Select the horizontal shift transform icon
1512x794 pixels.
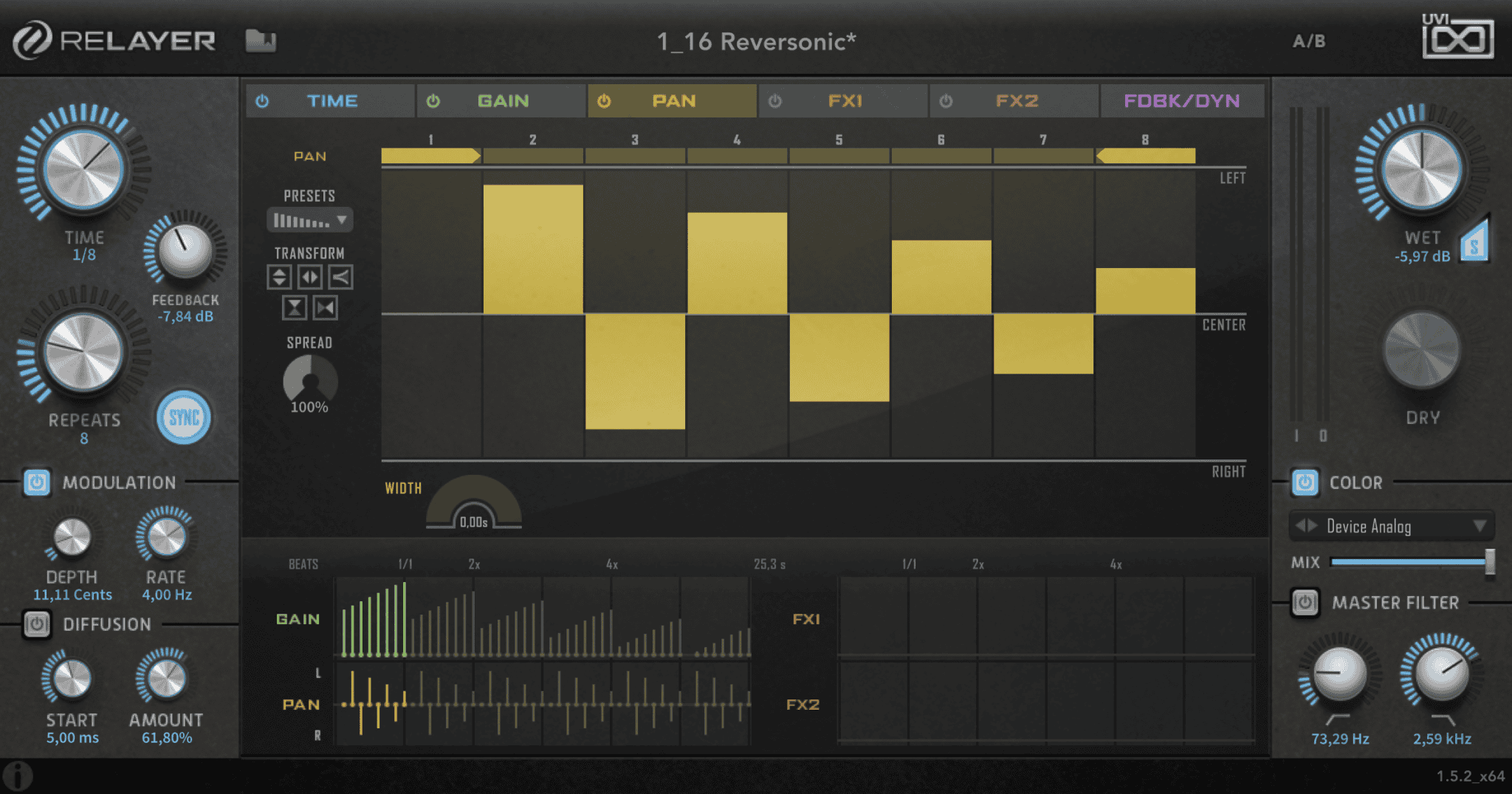coord(310,277)
